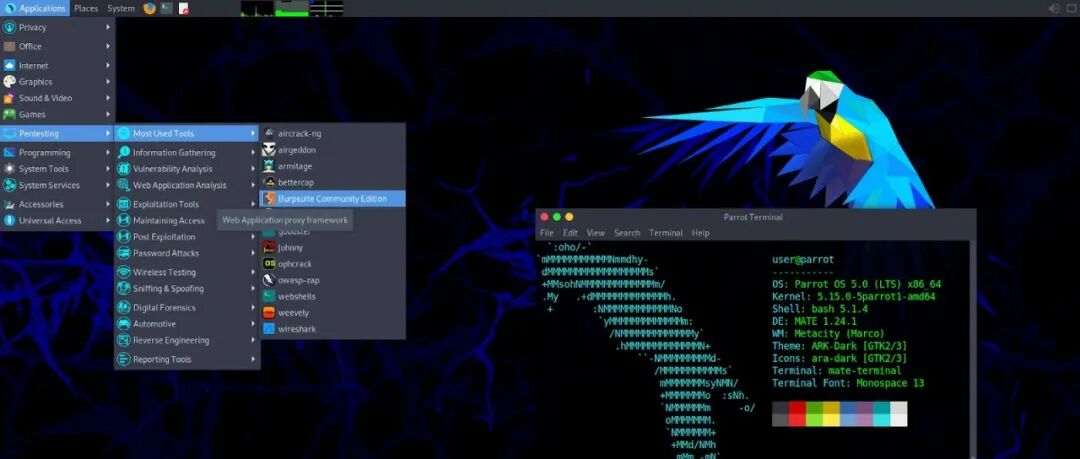
Task: Expand the Accessories submenu arrow
Action: 108,204
